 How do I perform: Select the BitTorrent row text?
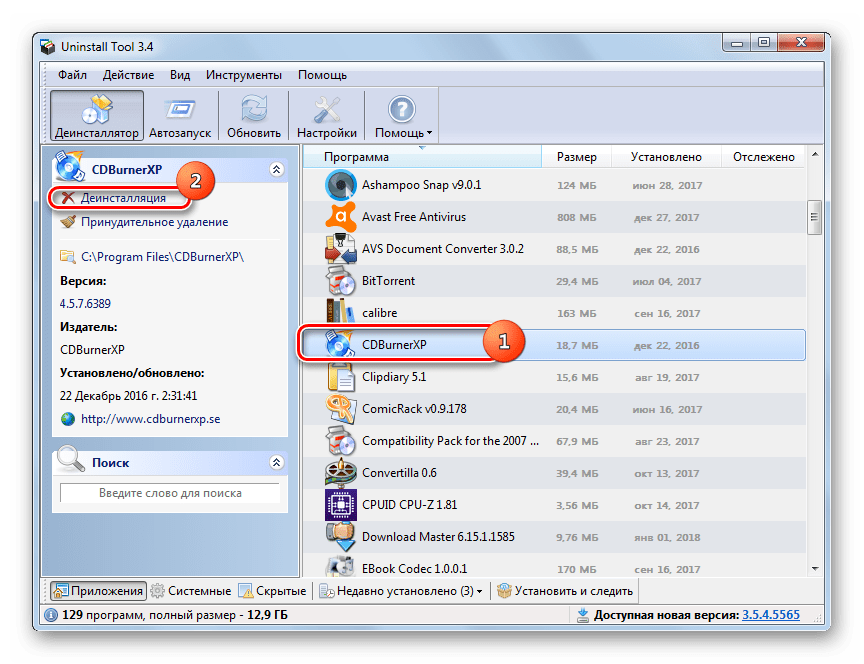click(x=388, y=281)
